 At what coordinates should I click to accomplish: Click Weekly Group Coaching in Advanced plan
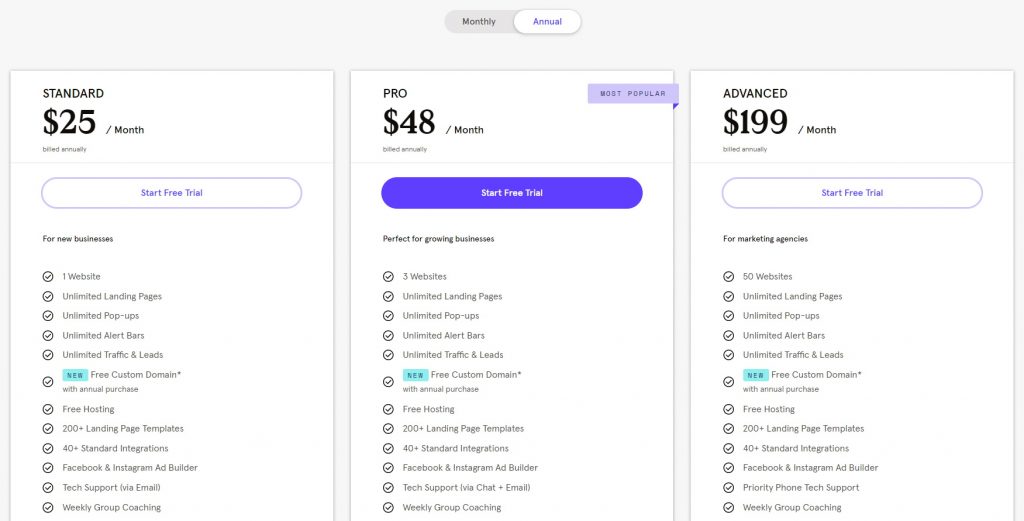(792, 508)
